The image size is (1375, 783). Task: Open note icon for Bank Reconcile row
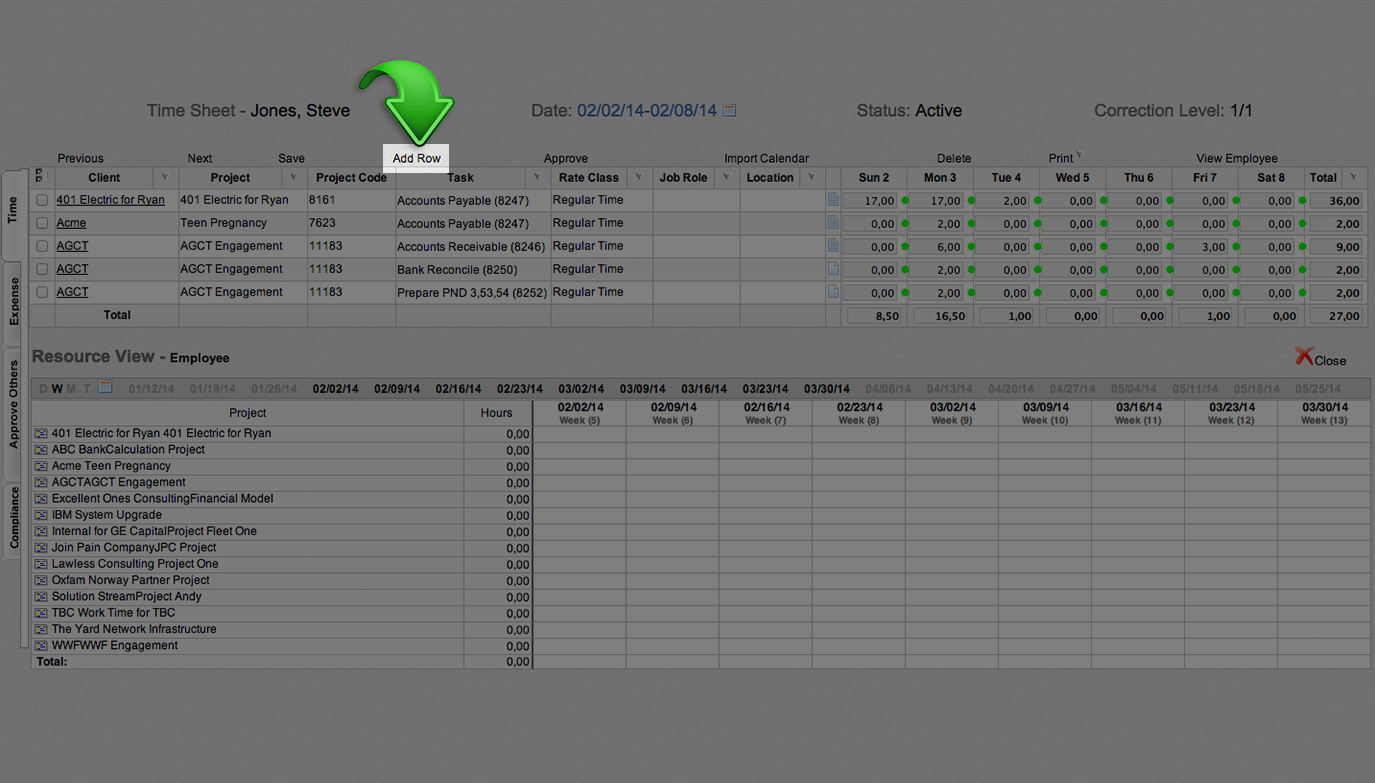point(833,269)
